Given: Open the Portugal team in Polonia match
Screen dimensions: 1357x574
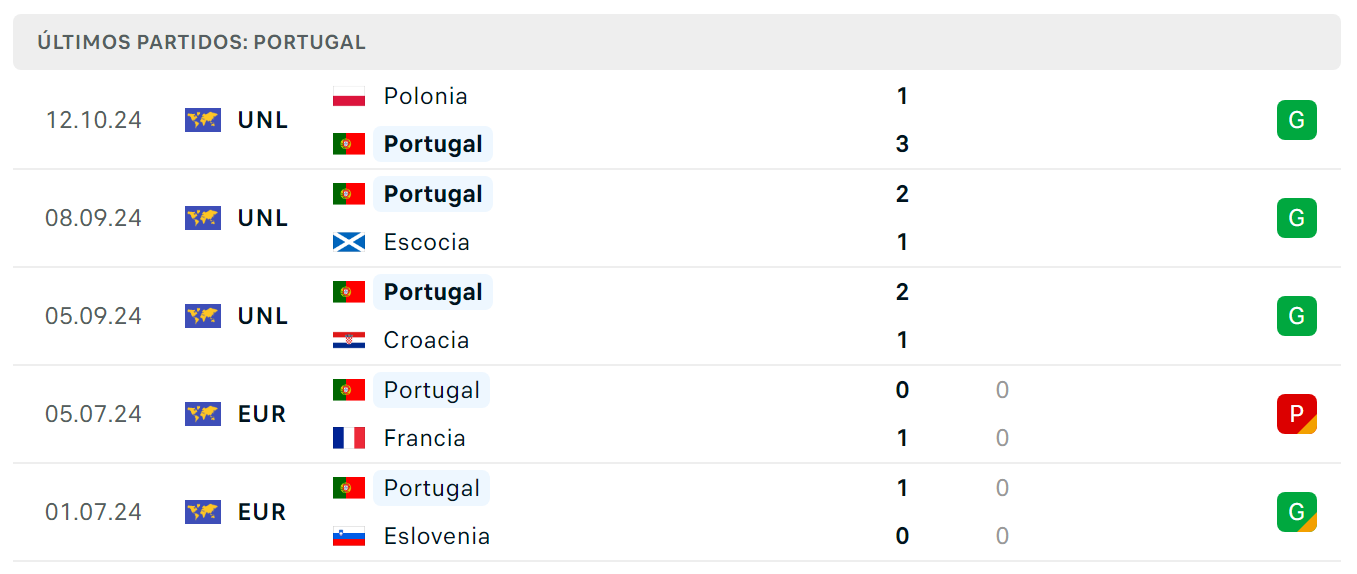Looking at the screenshot, I should [433, 144].
